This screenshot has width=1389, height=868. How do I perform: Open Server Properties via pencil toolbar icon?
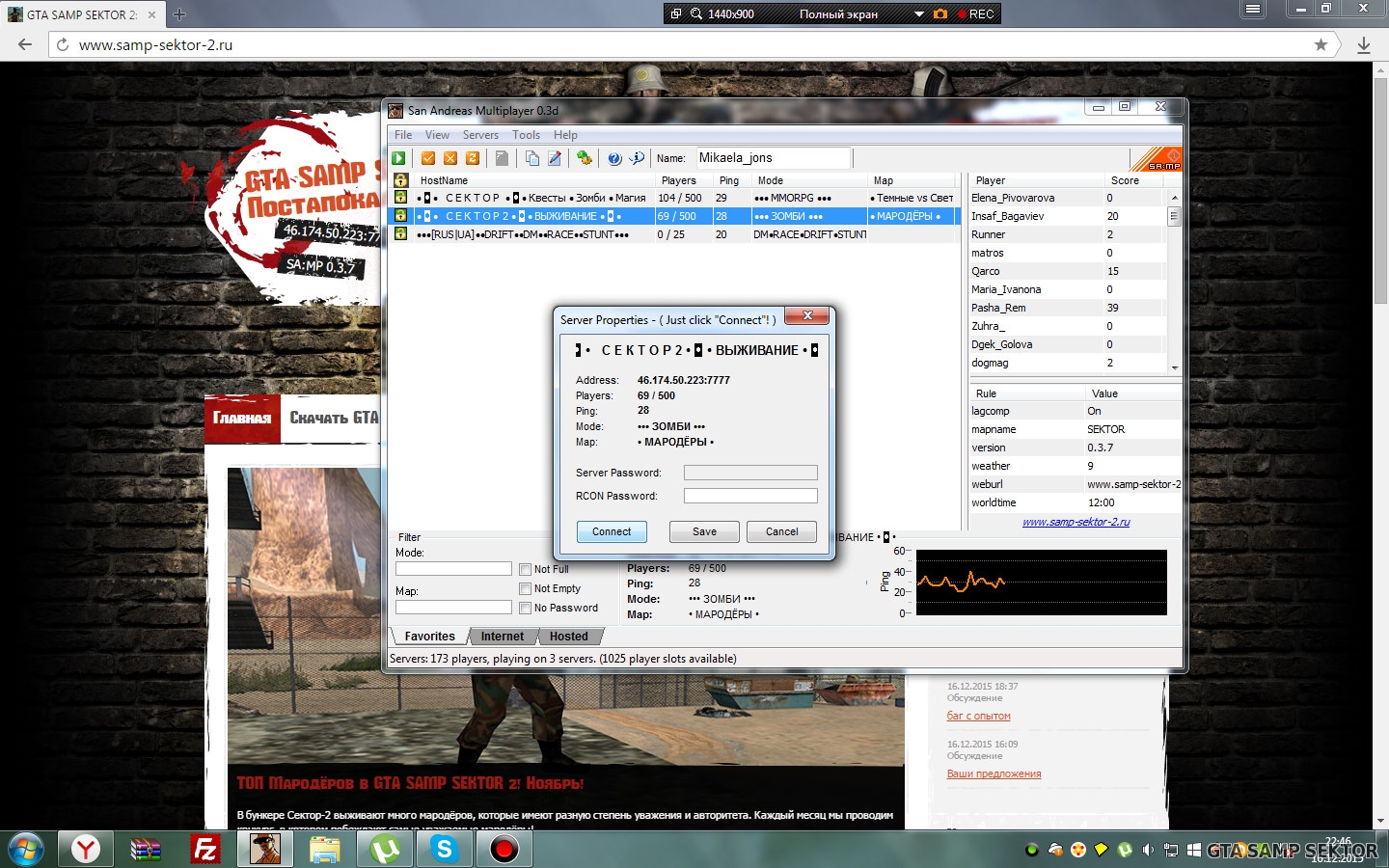click(555, 158)
